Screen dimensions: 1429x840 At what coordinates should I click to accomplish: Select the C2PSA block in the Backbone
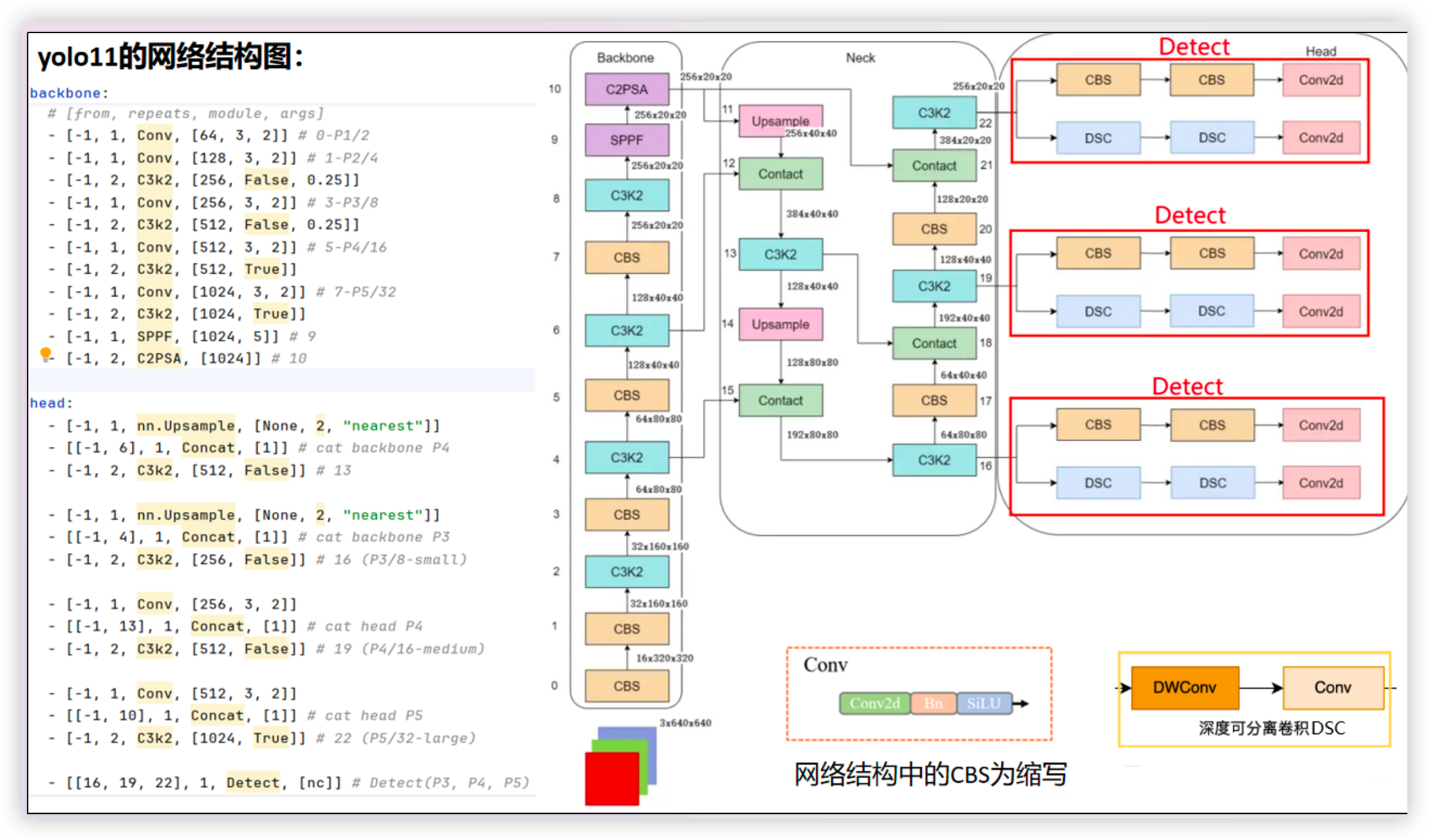627,89
